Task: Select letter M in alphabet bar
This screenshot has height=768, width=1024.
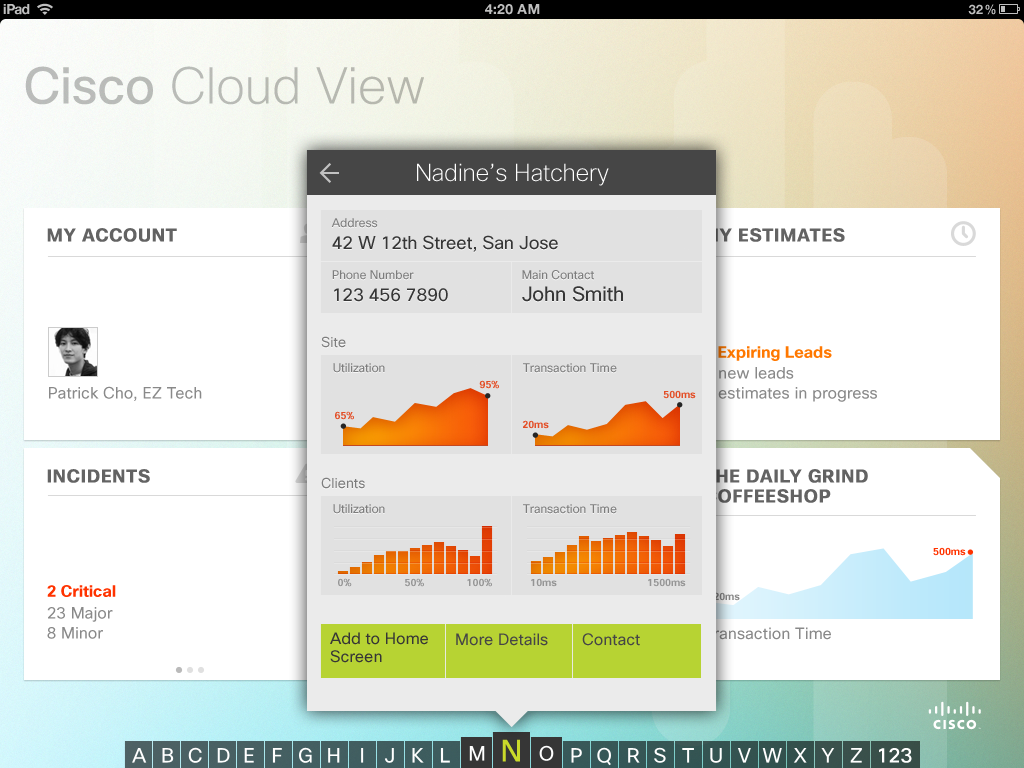Action: pos(477,753)
